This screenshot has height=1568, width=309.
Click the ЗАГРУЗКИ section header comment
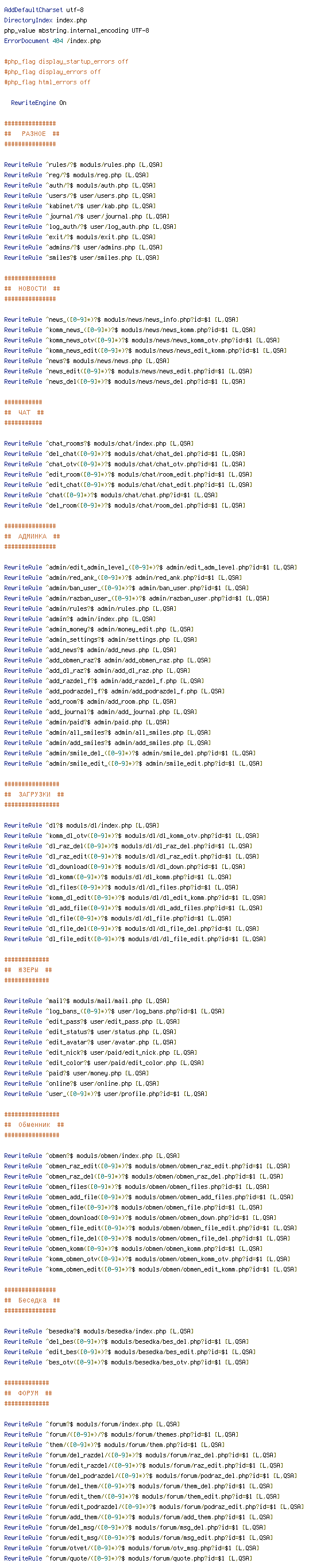33,794
